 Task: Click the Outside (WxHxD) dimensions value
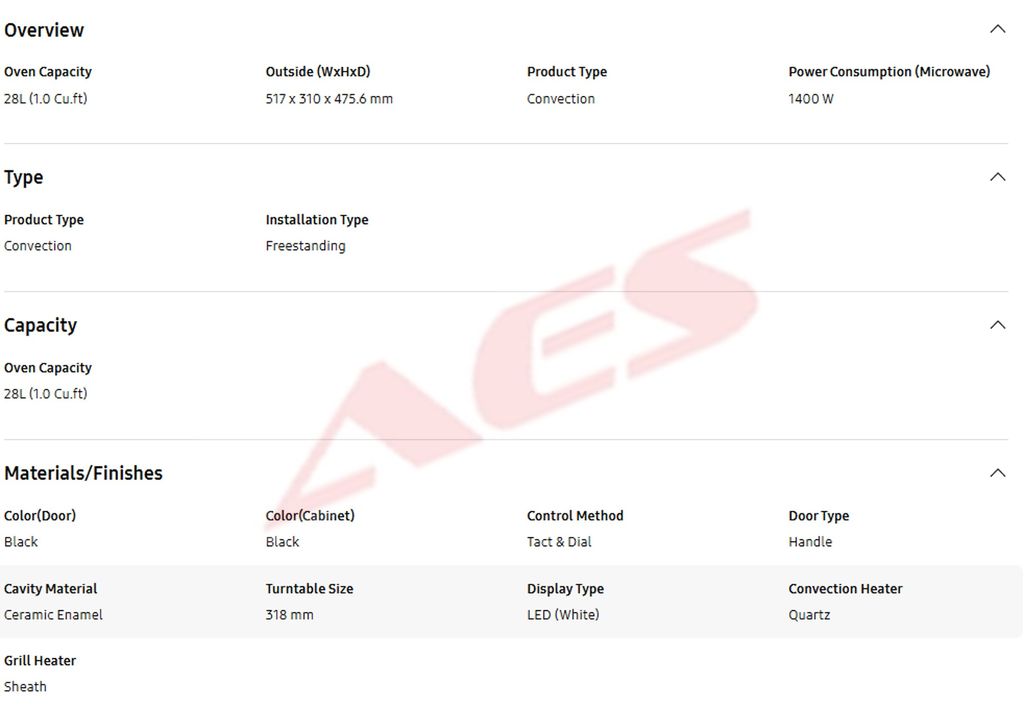pyautogui.click(x=329, y=99)
